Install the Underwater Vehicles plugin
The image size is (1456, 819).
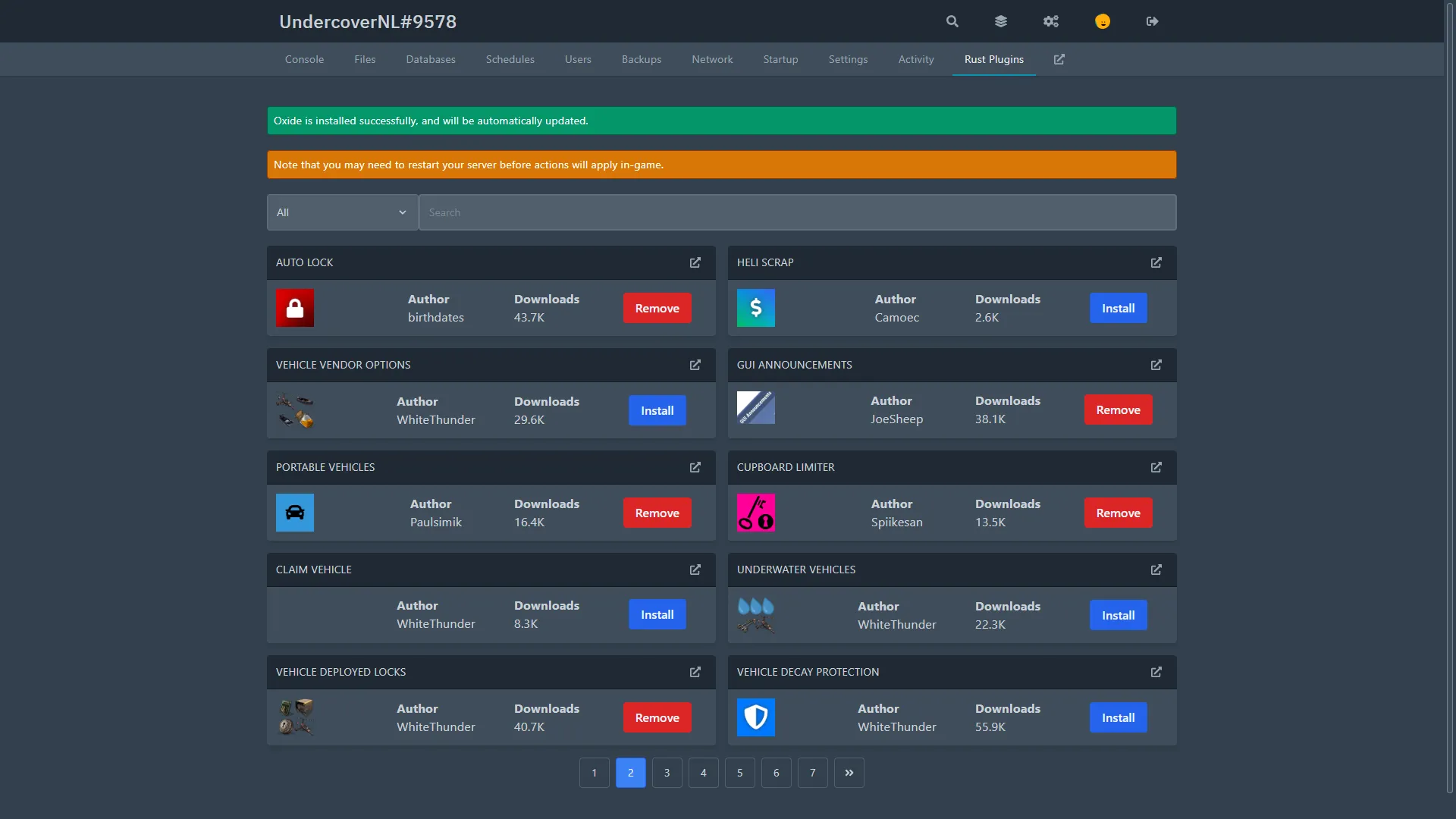(x=1118, y=615)
